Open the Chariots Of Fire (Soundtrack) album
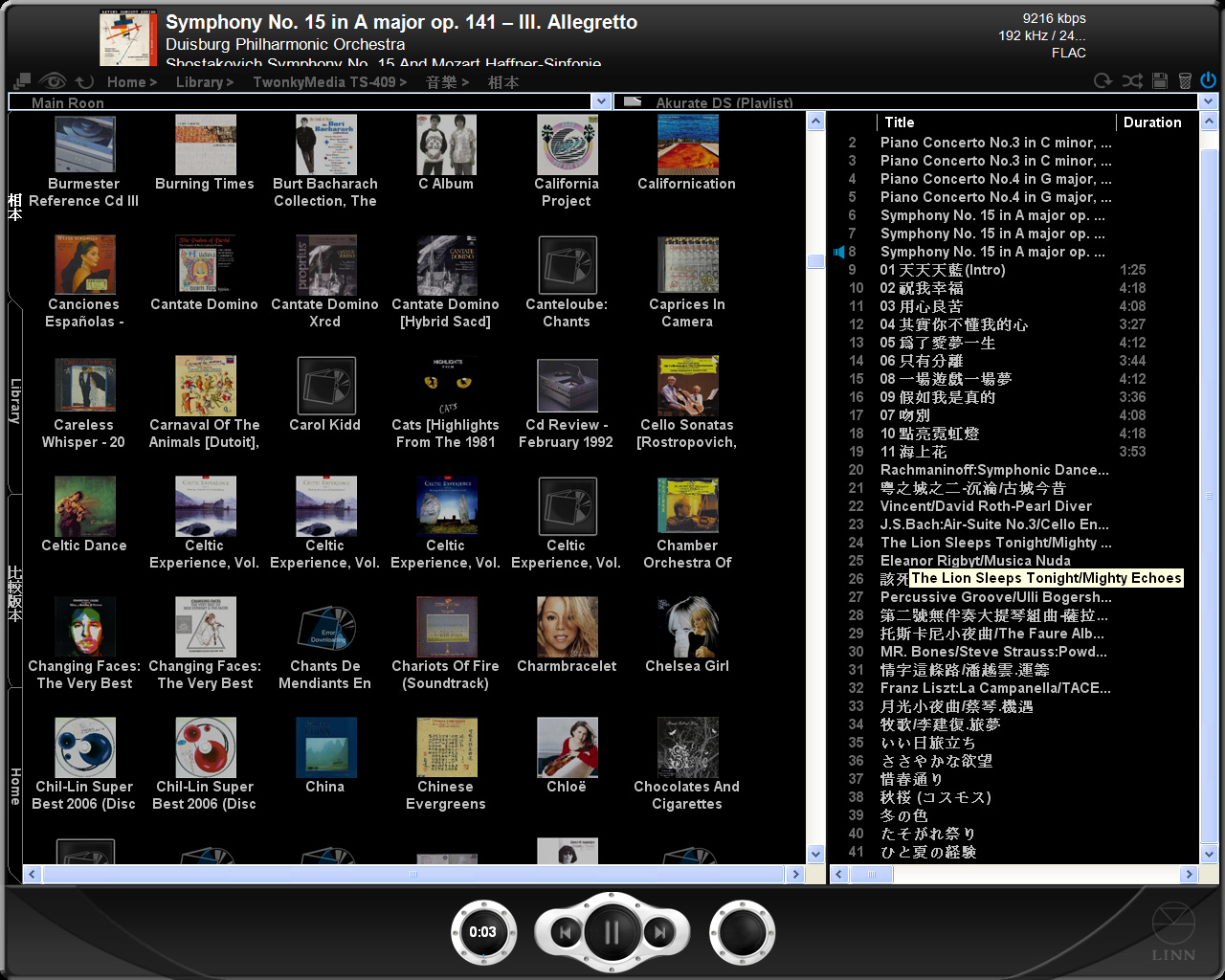The width and height of the screenshot is (1225, 980). click(x=446, y=627)
